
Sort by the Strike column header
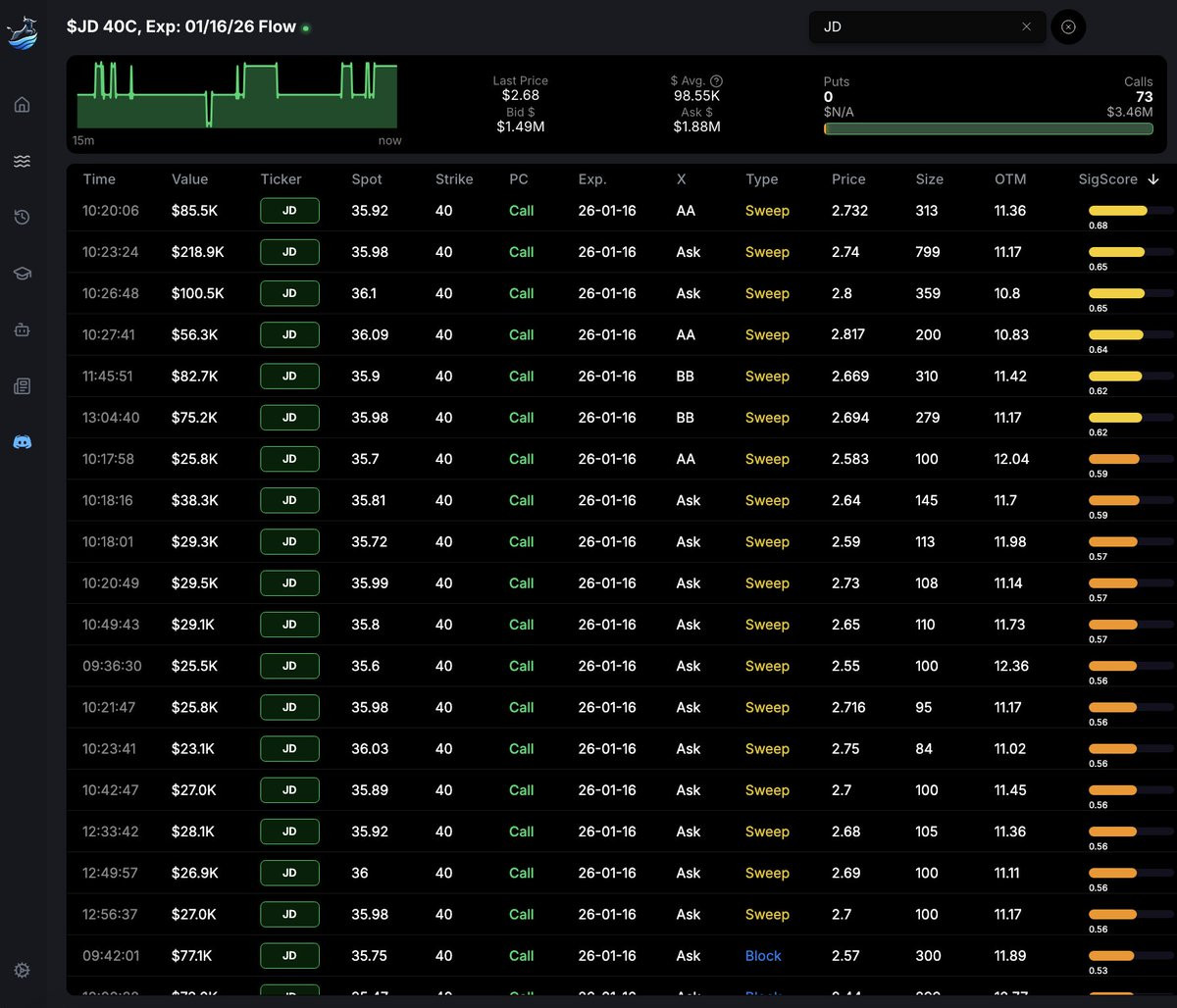point(454,179)
